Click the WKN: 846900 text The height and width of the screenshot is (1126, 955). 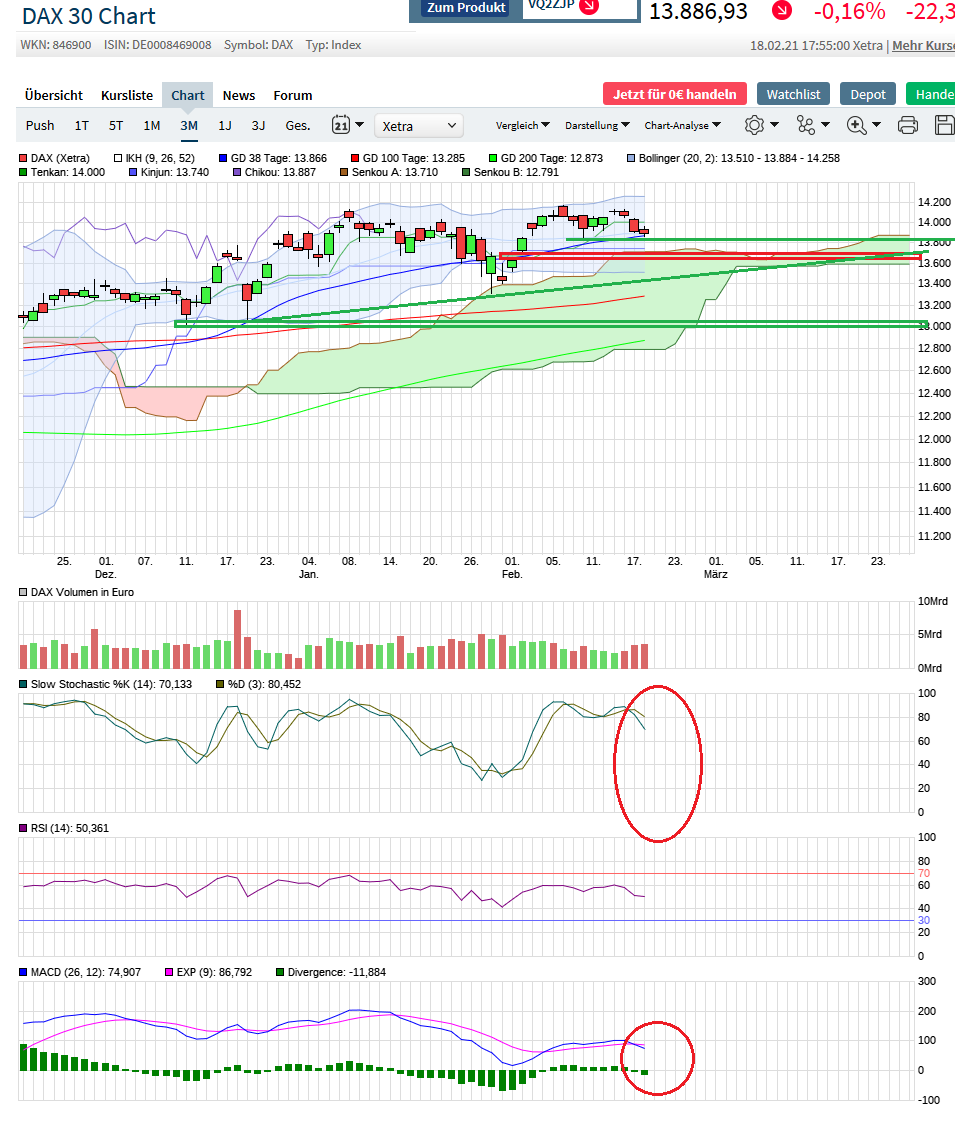coord(56,45)
